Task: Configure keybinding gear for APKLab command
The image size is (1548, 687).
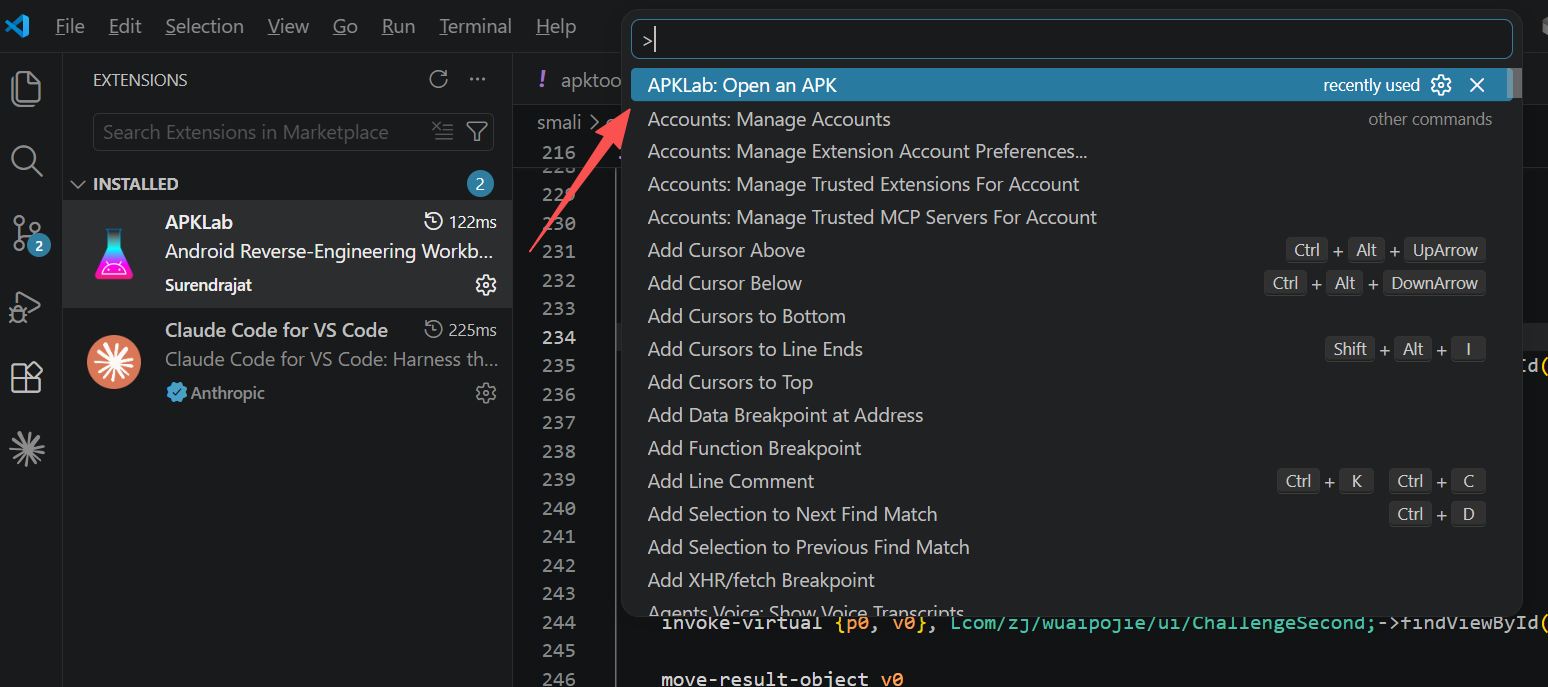Action: pyautogui.click(x=1441, y=85)
